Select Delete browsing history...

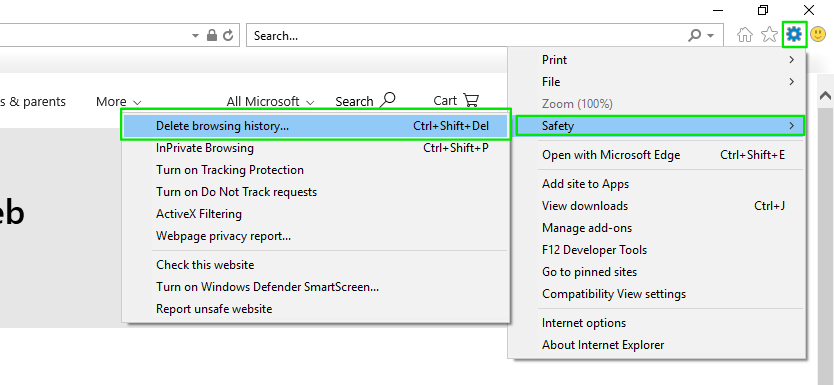(316, 126)
